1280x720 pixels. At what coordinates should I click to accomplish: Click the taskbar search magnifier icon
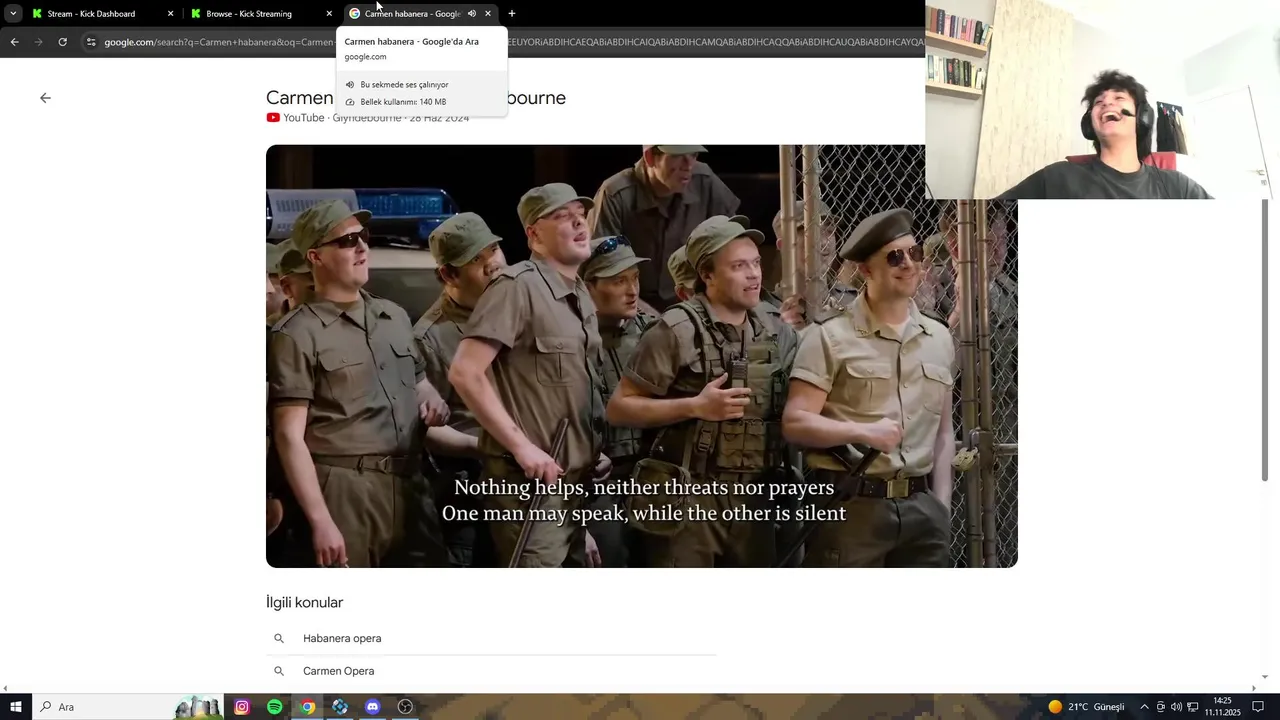click(x=45, y=707)
